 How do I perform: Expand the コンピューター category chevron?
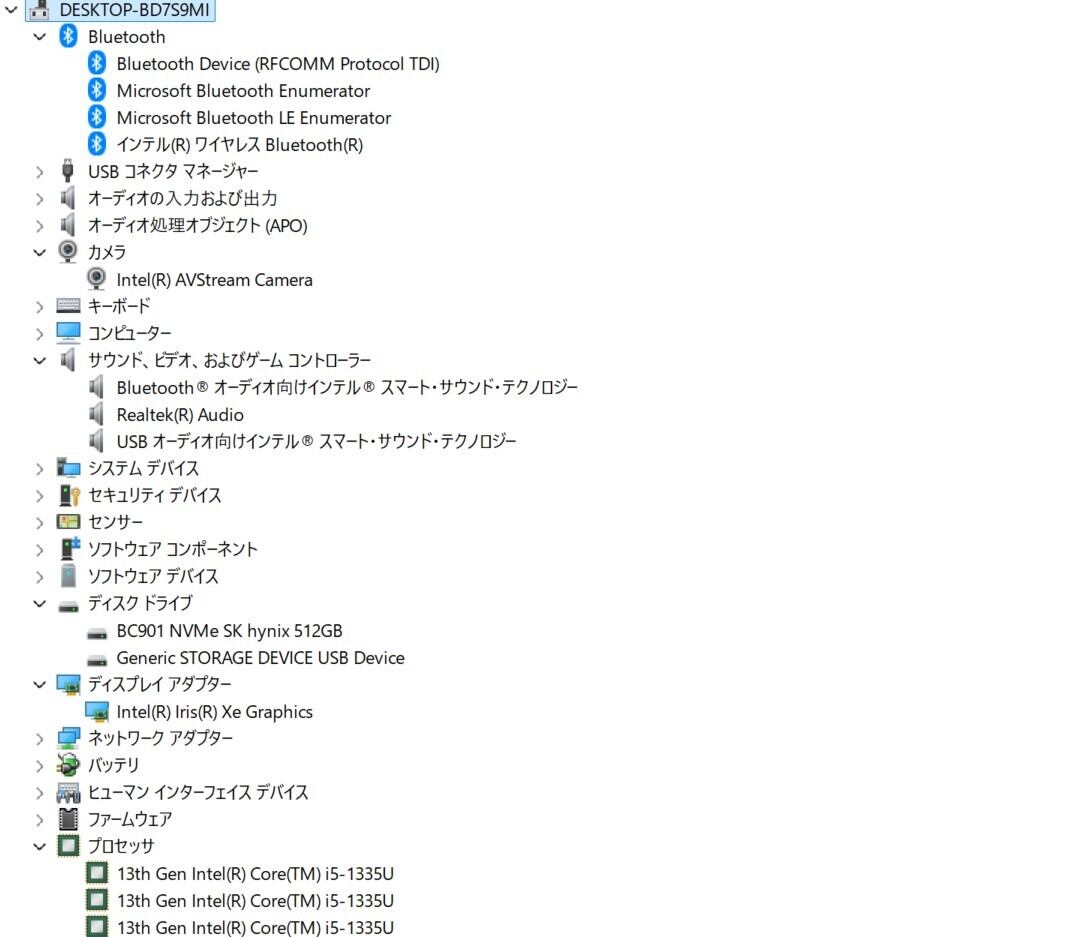[x=39, y=334]
